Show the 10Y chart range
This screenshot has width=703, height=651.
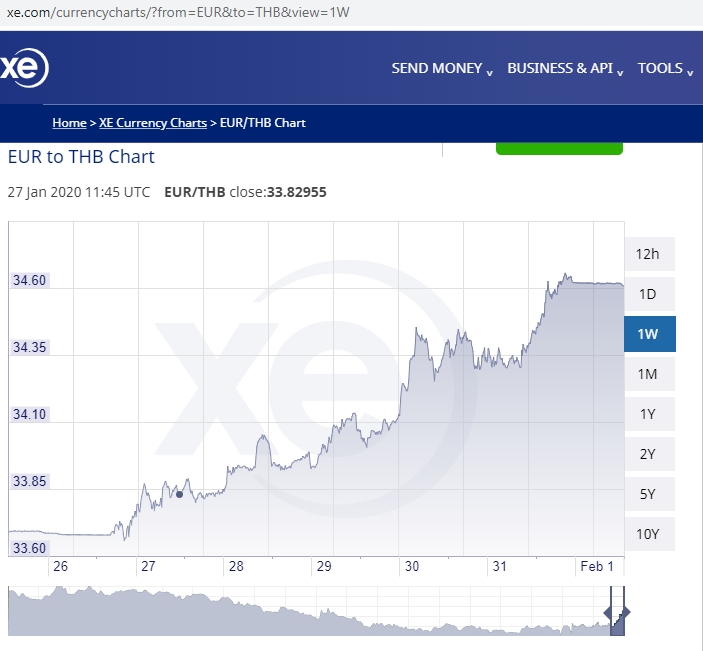tap(648, 533)
